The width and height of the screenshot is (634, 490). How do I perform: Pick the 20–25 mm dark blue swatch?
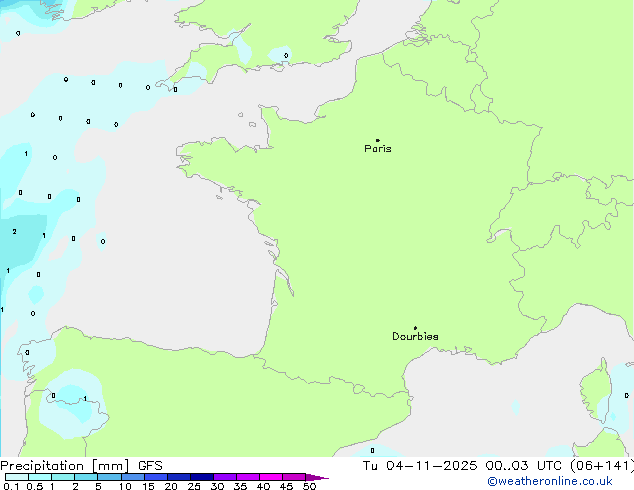click(178, 477)
